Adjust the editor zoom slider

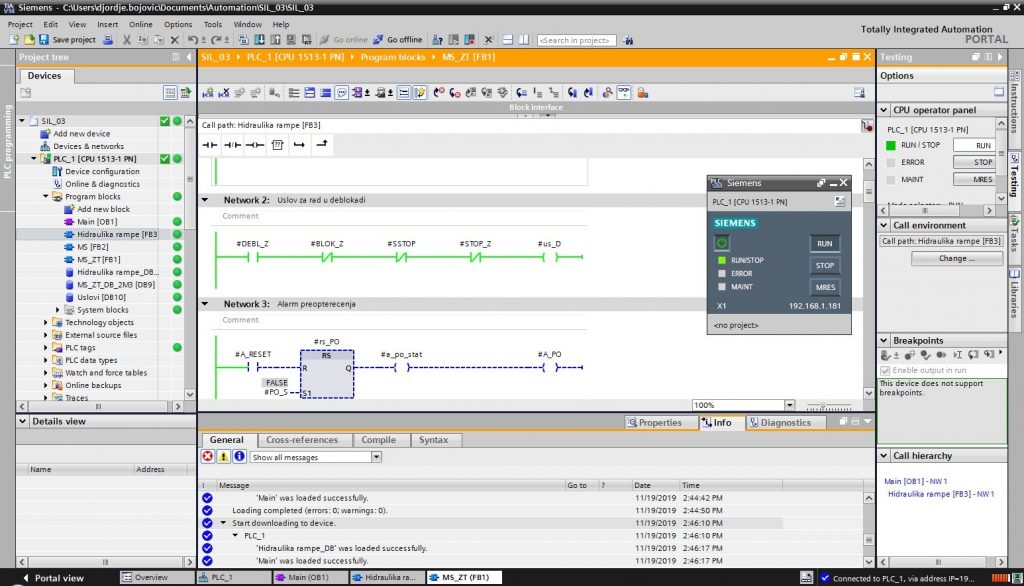(822, 404)
